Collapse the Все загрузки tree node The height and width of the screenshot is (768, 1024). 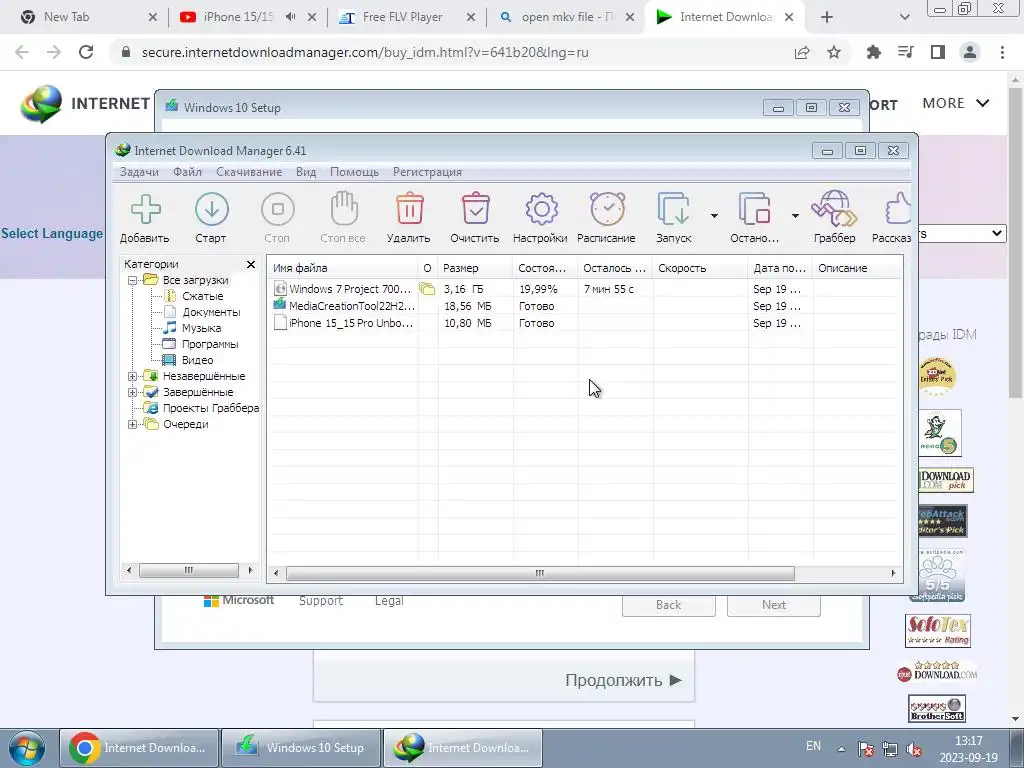click(x=133, y=280)
